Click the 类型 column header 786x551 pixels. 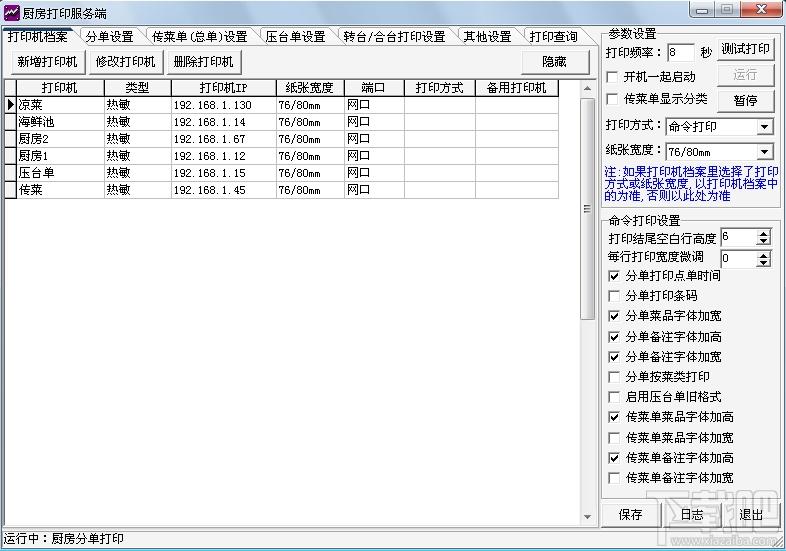click(137, 88)
